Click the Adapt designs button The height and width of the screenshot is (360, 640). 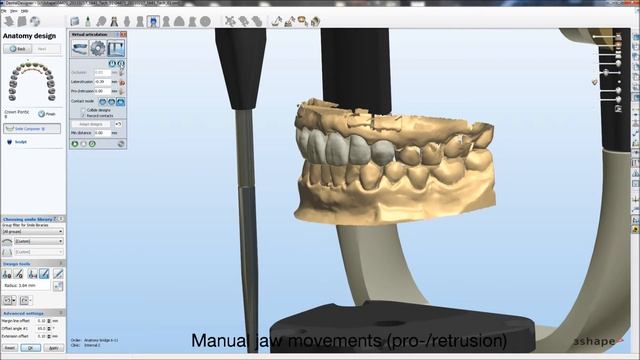[x=91, y=124]
